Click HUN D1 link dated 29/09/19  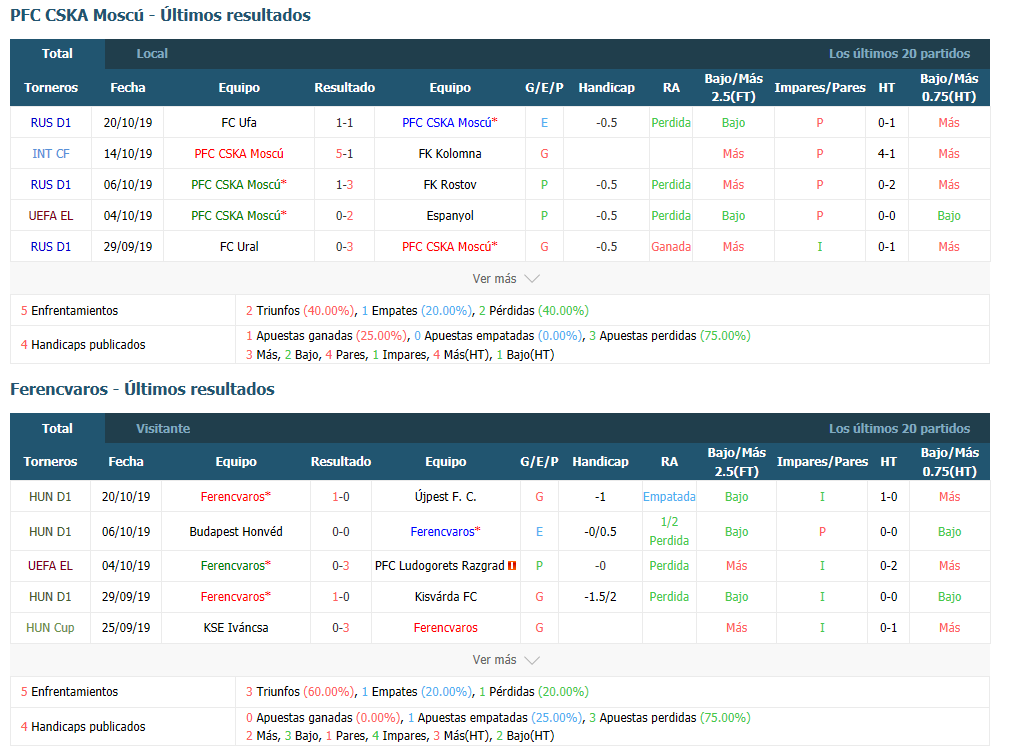click(50, 596)
